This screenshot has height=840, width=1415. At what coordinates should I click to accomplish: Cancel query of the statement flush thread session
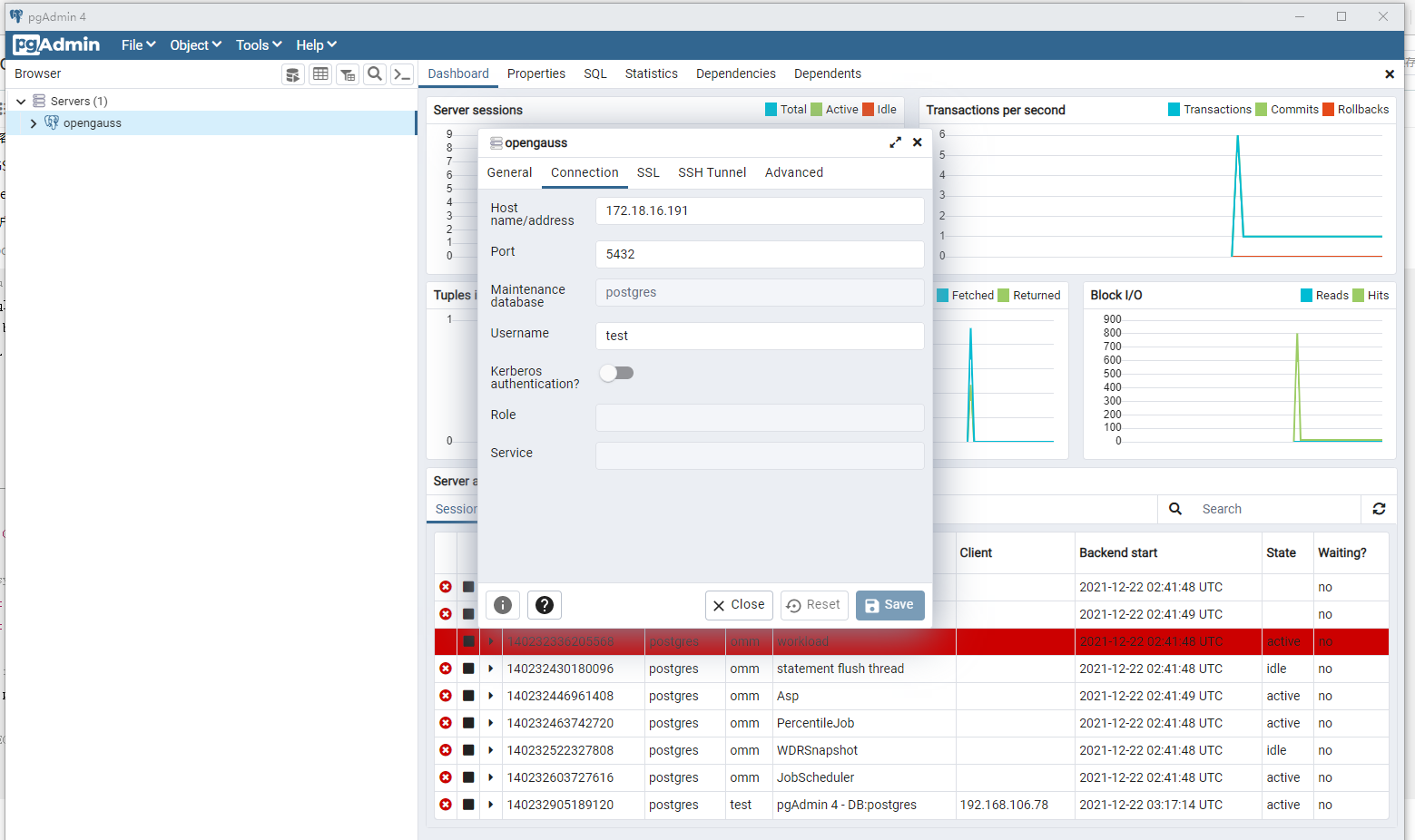[468, 669]
